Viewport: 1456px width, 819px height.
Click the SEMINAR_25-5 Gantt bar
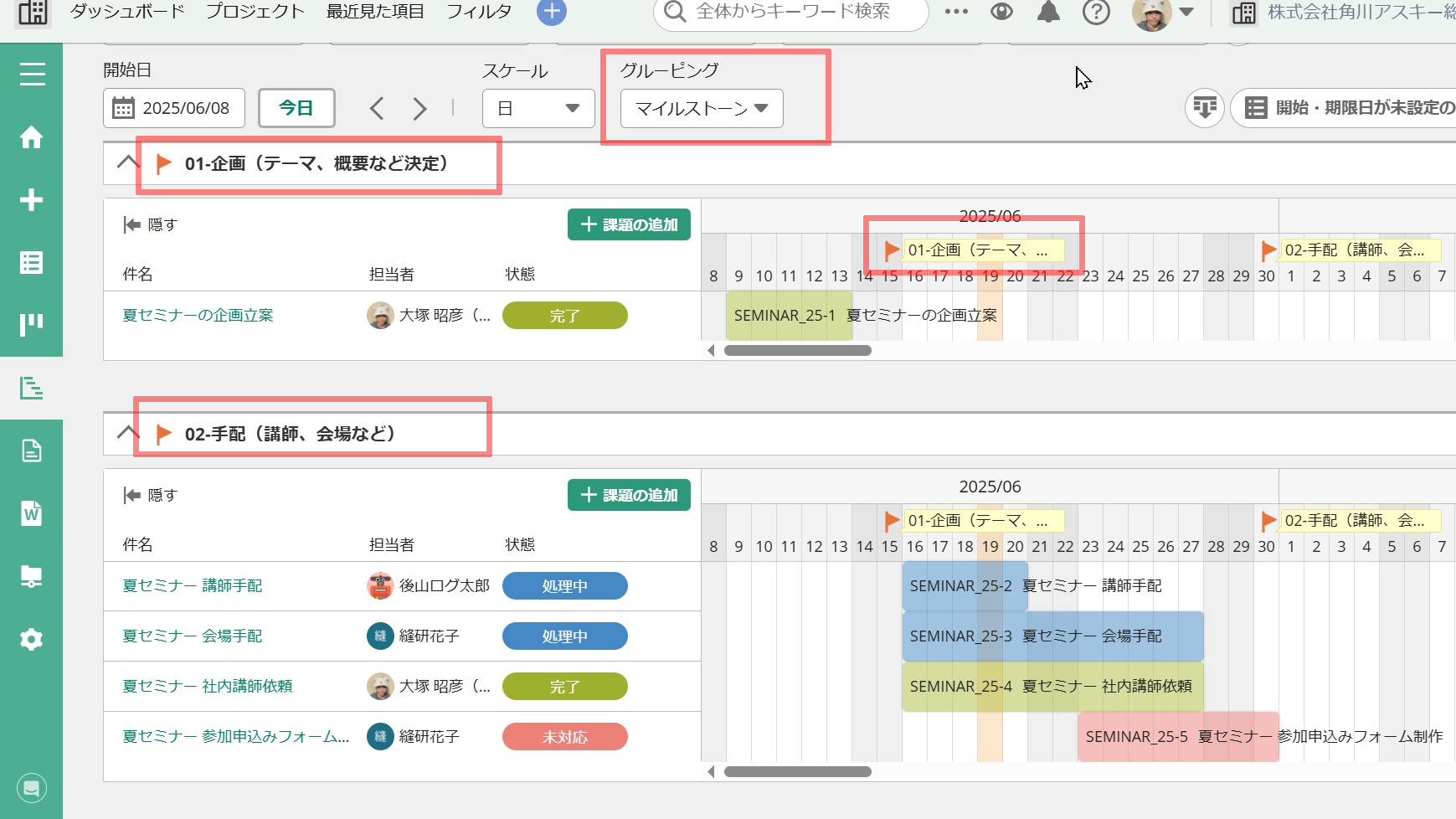(1179, 737)
